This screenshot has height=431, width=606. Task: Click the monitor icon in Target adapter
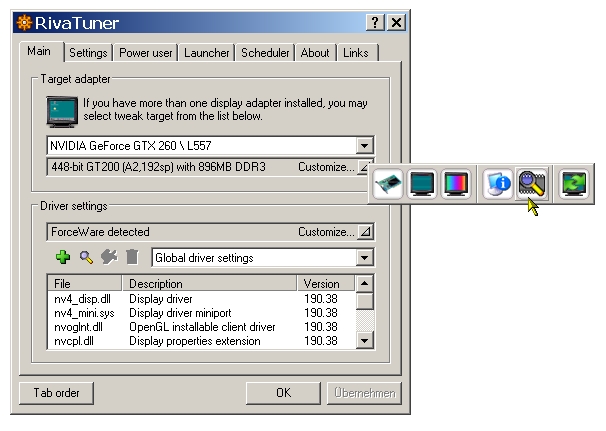[62, 112]
